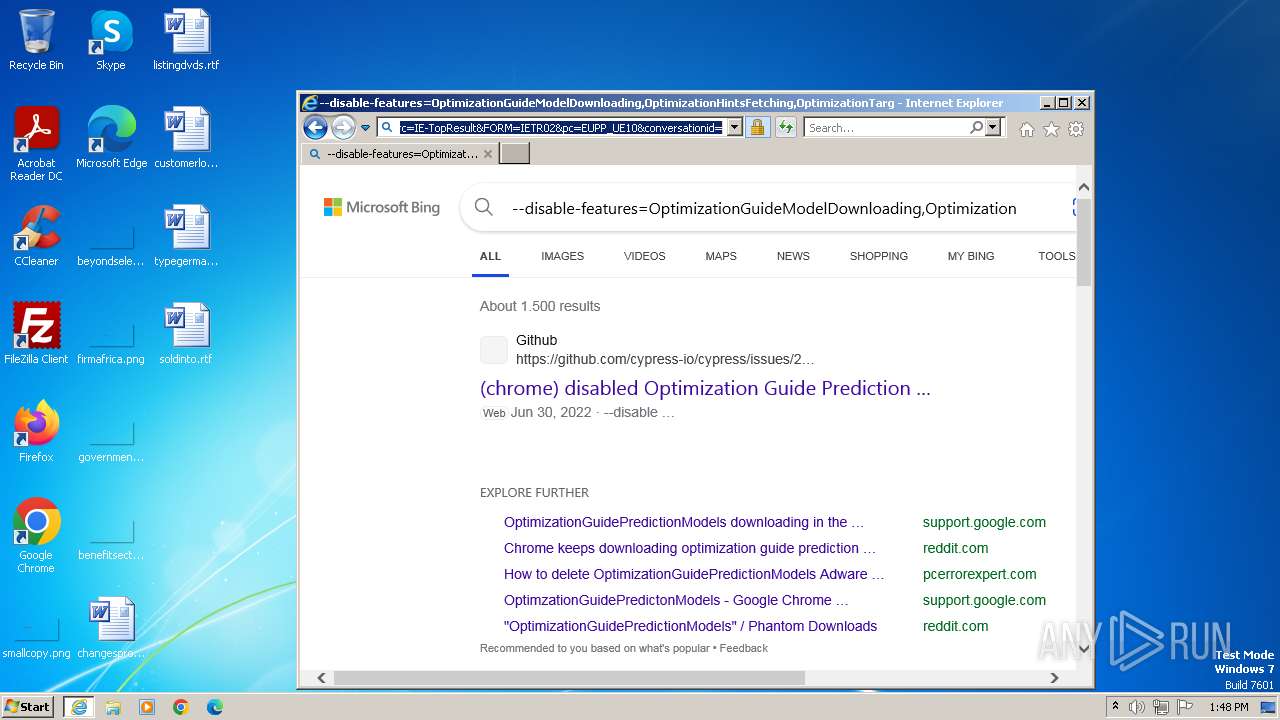Open OptimizationGuidePredictionModels downloading link
1280x720 pixels.
pos(684,522)
